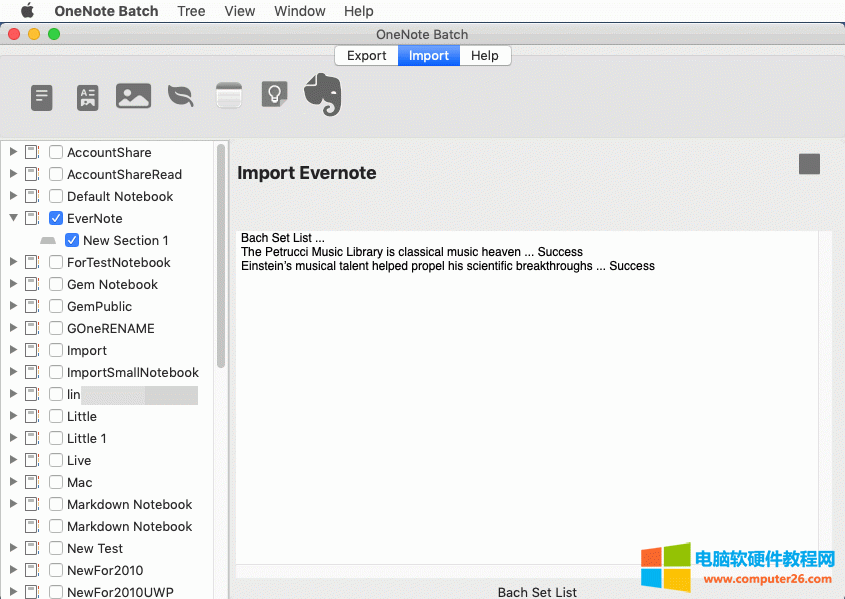
Task: Click the gray stop square icon
Action: click(808, 164)
